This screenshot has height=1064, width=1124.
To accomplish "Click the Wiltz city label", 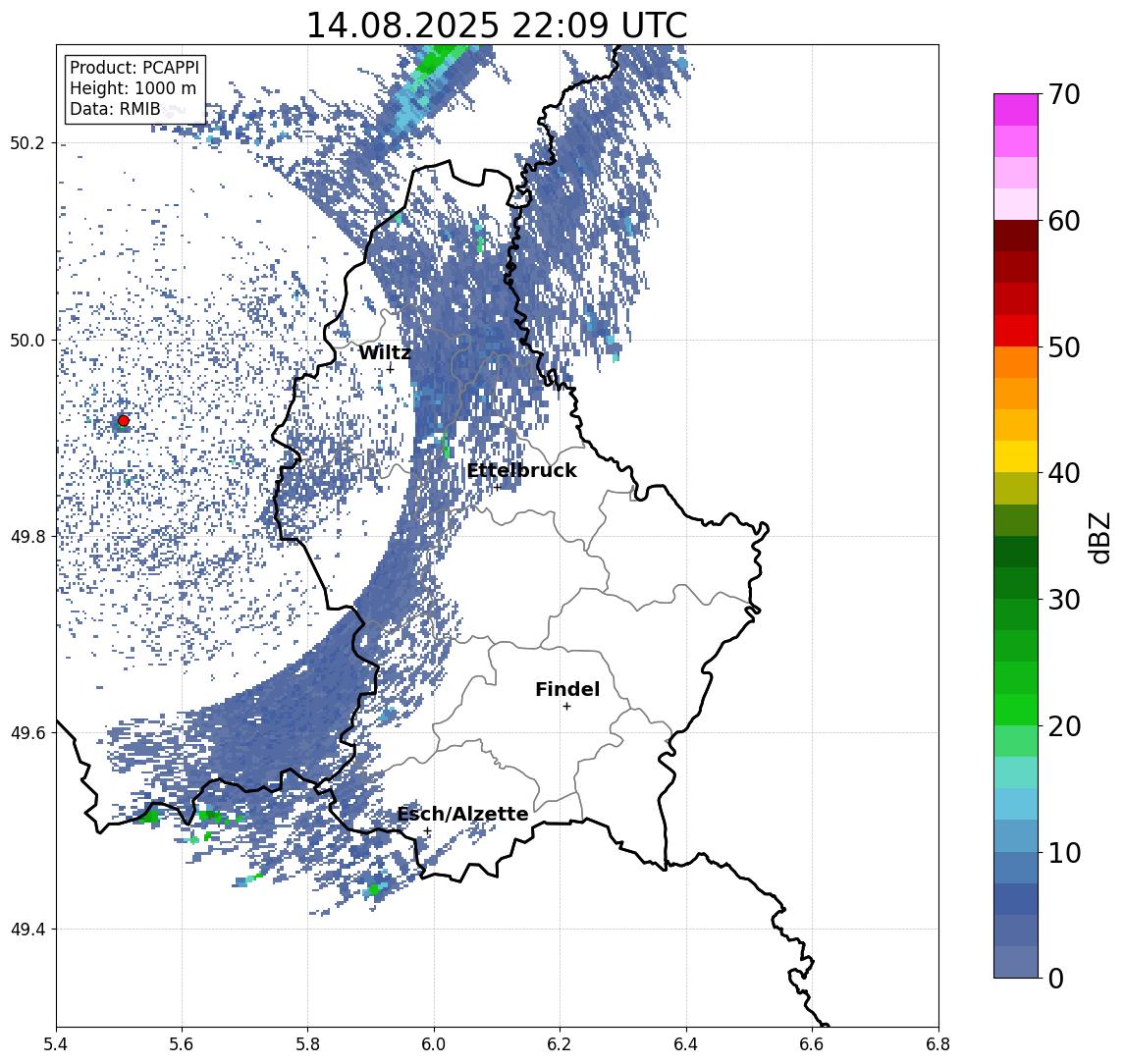I will (x=385, y=352).
